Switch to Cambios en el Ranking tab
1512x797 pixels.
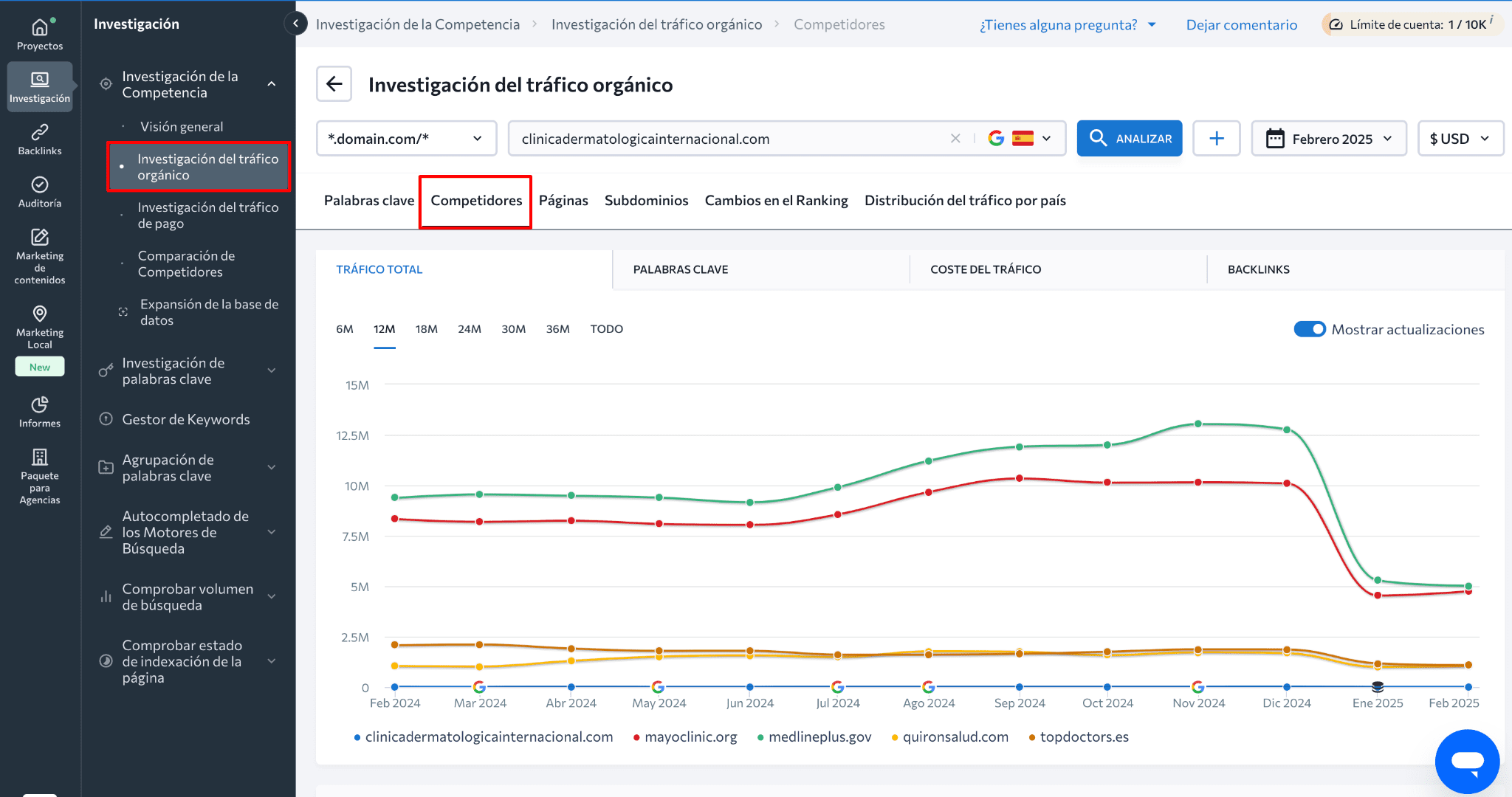tap(776, 201)
